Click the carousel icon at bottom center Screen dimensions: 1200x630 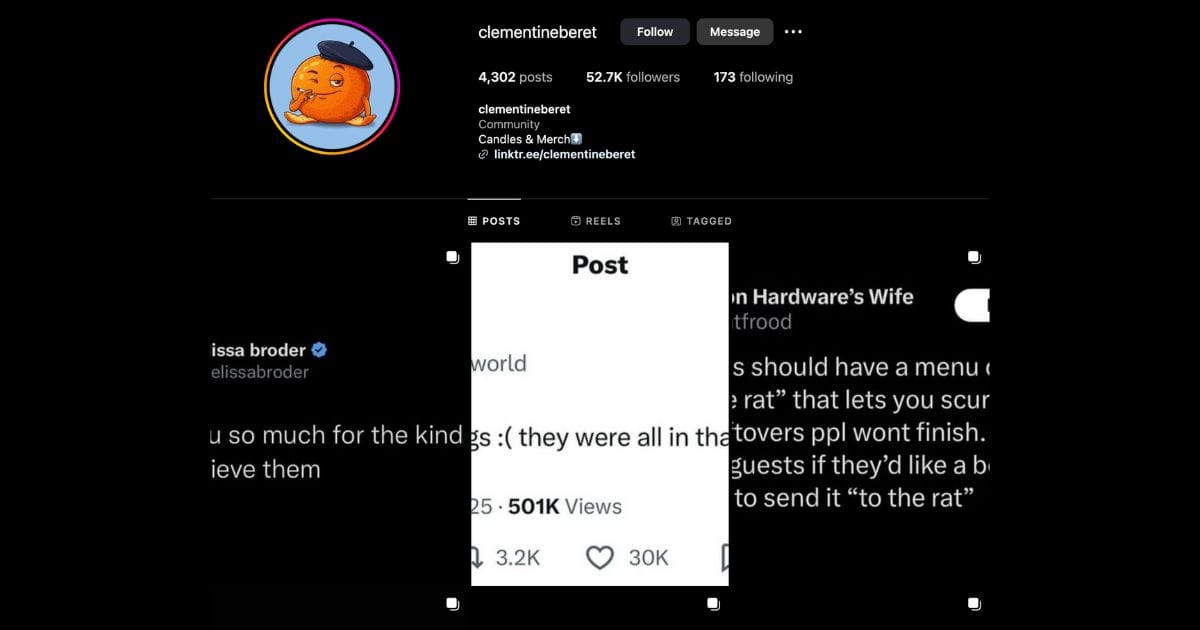click(x=713, y=604)
